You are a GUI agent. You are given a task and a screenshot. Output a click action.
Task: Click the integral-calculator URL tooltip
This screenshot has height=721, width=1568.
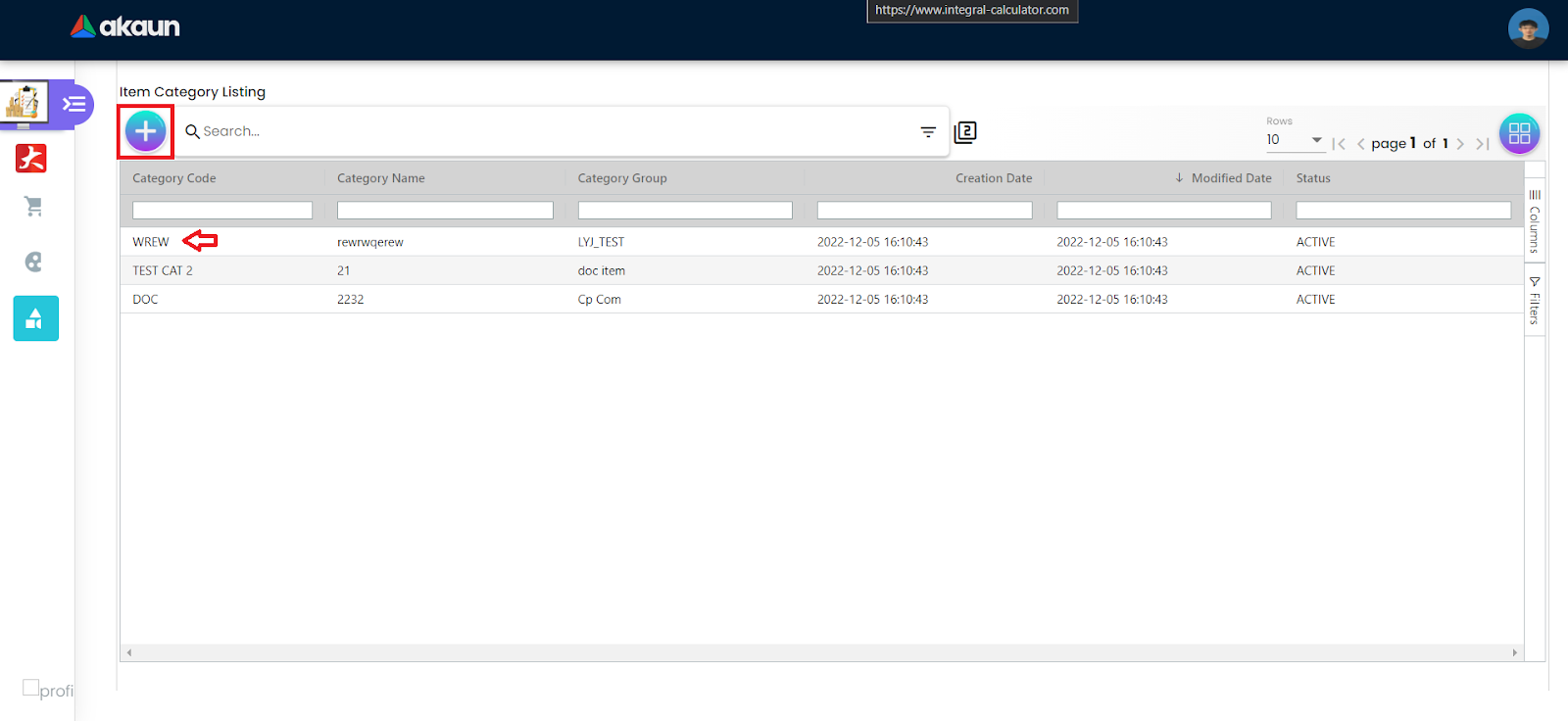point(972,11)
